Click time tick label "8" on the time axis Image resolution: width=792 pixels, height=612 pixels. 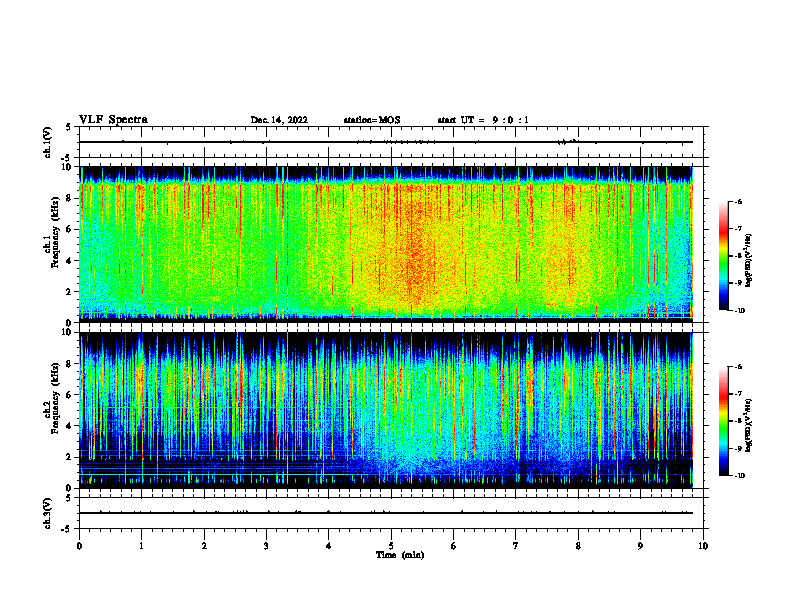(x=578, y=546)
